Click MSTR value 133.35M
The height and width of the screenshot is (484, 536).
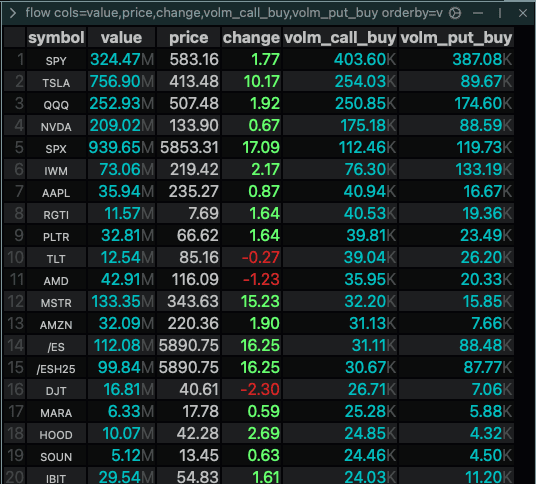(121, 301)
